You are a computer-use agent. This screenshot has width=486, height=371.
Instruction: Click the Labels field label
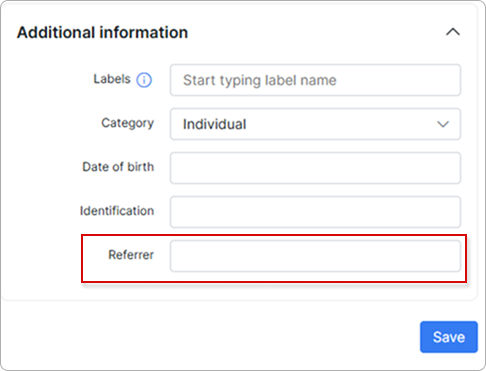click(112, 79)
